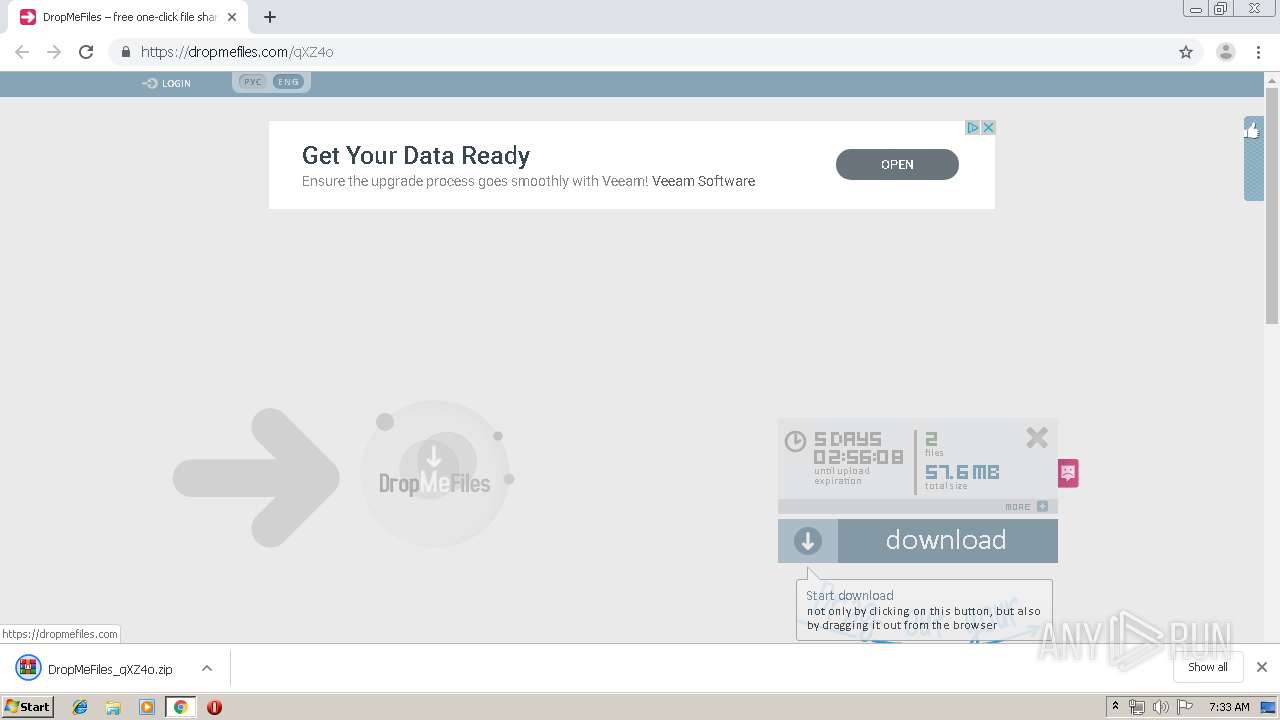Close the Veeam ad banner

click(988, 128)
